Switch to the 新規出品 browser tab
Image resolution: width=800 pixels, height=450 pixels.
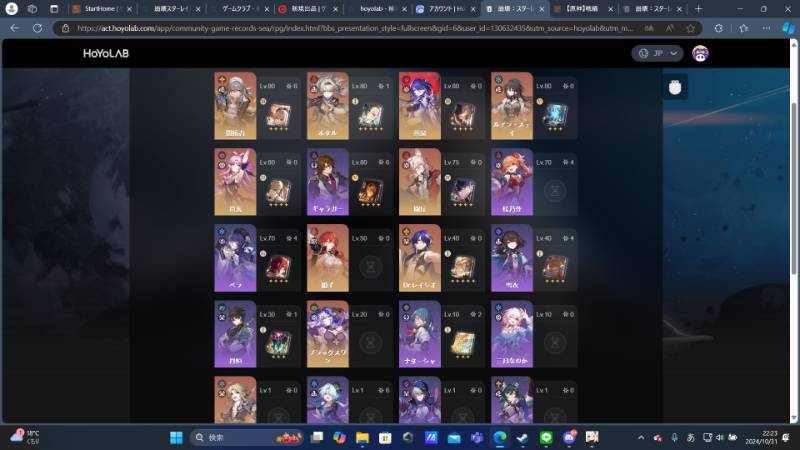[309, 9]
